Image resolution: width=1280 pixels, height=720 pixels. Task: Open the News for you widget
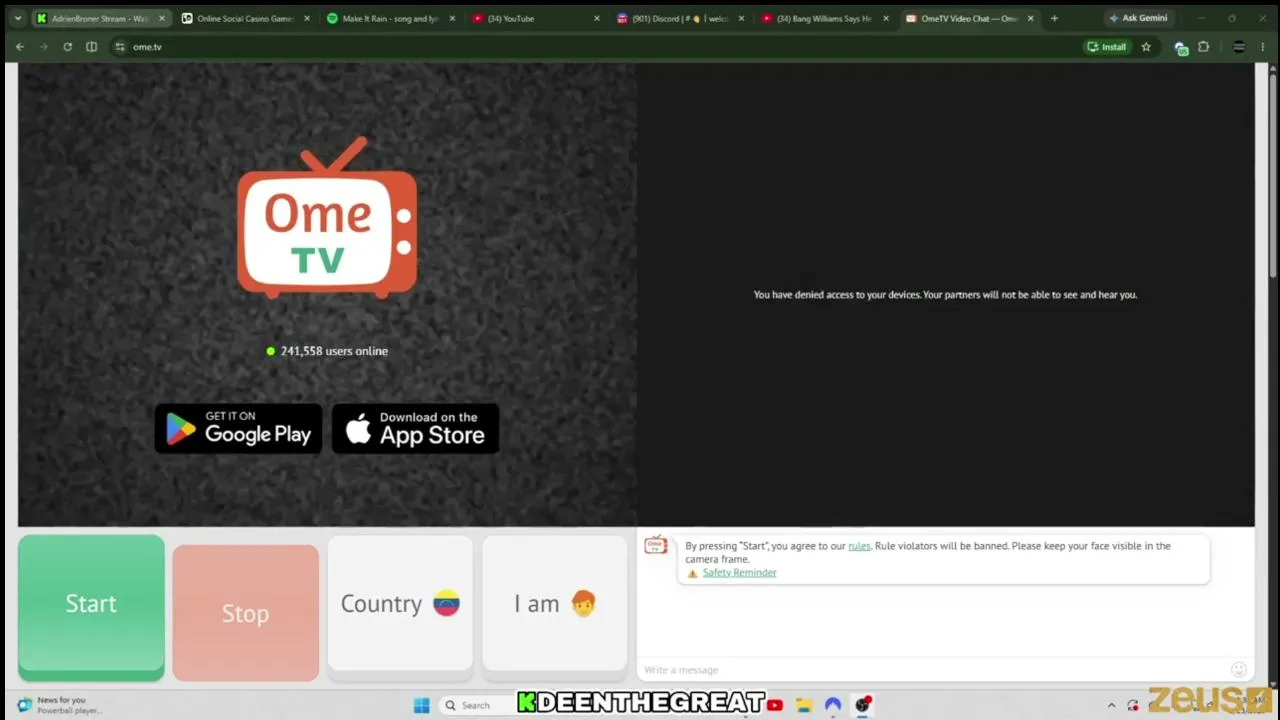[62, 705]
